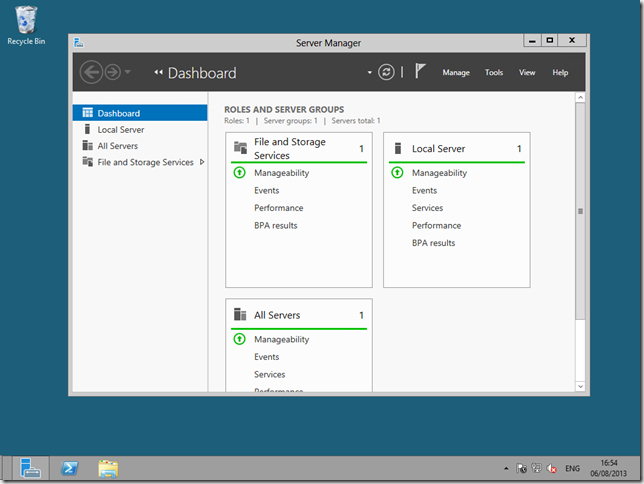Click the dashboard vertical scrollbar thumb
644x484 pixels.
coord(580,211)
